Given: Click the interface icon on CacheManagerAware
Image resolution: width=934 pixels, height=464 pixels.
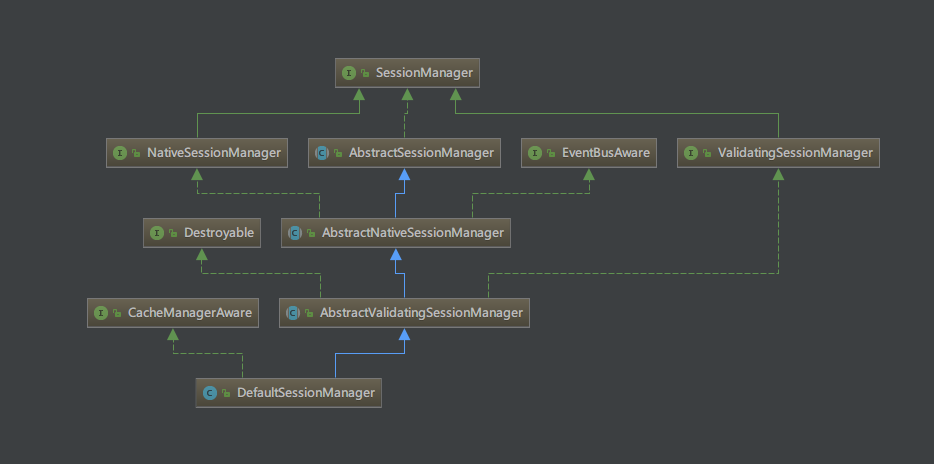Looking at the screenshot, I should point(101,313).
